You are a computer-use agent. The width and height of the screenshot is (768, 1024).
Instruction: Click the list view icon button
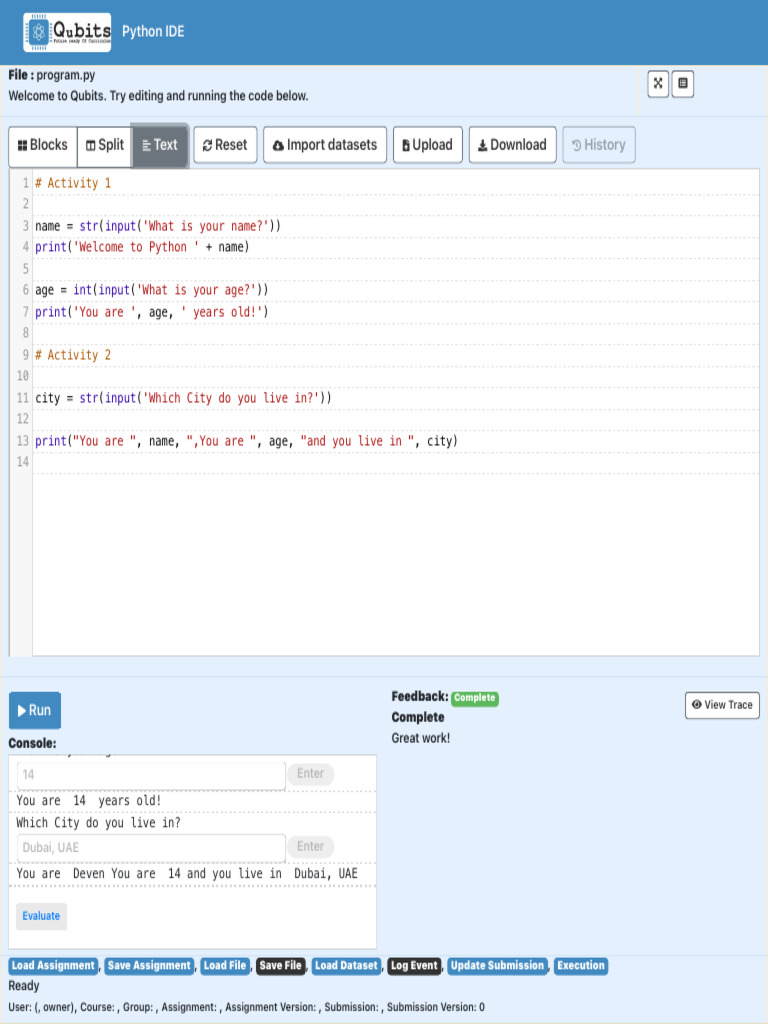683,84
